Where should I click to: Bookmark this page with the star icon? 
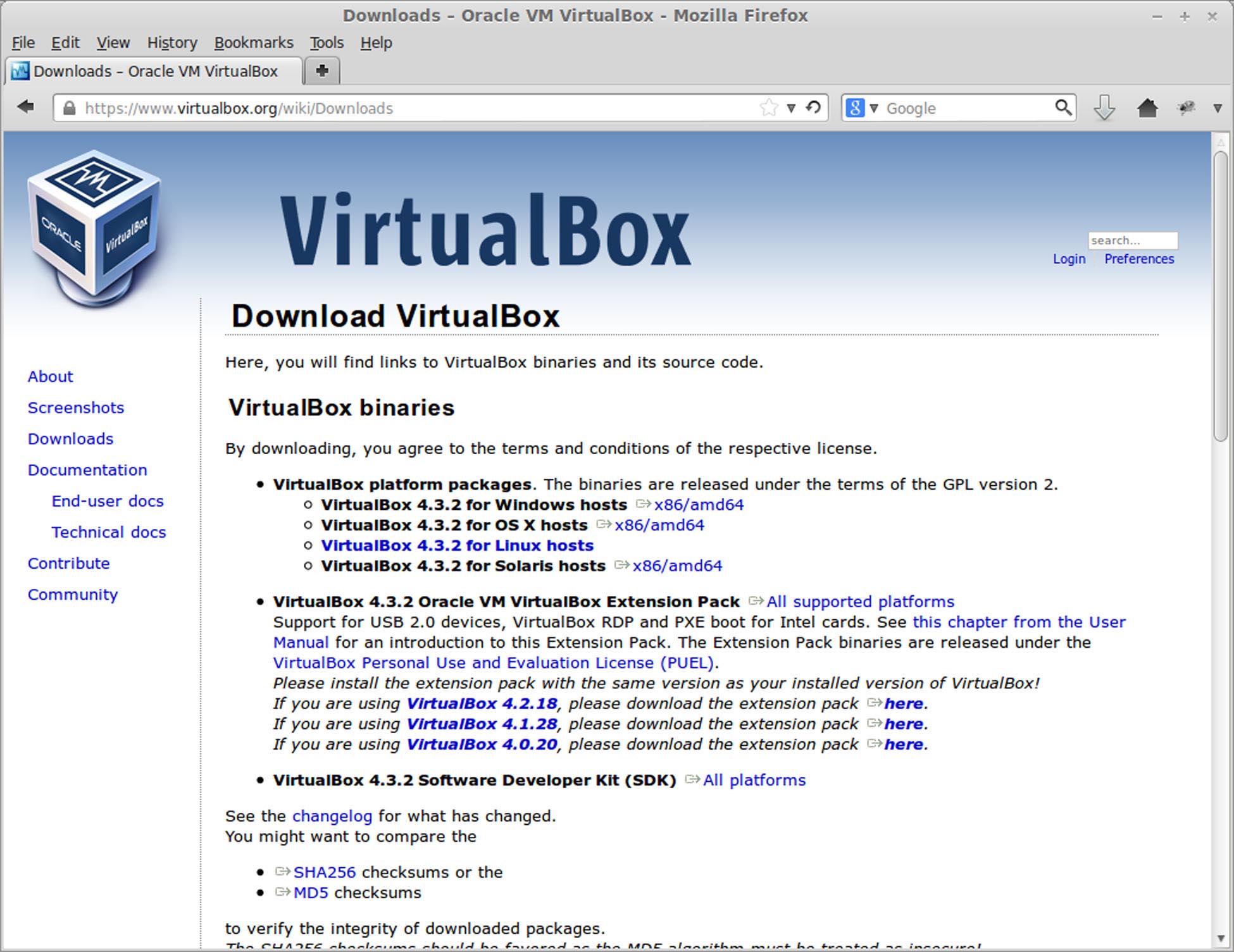pyautogui.click(x=768, y=107)
